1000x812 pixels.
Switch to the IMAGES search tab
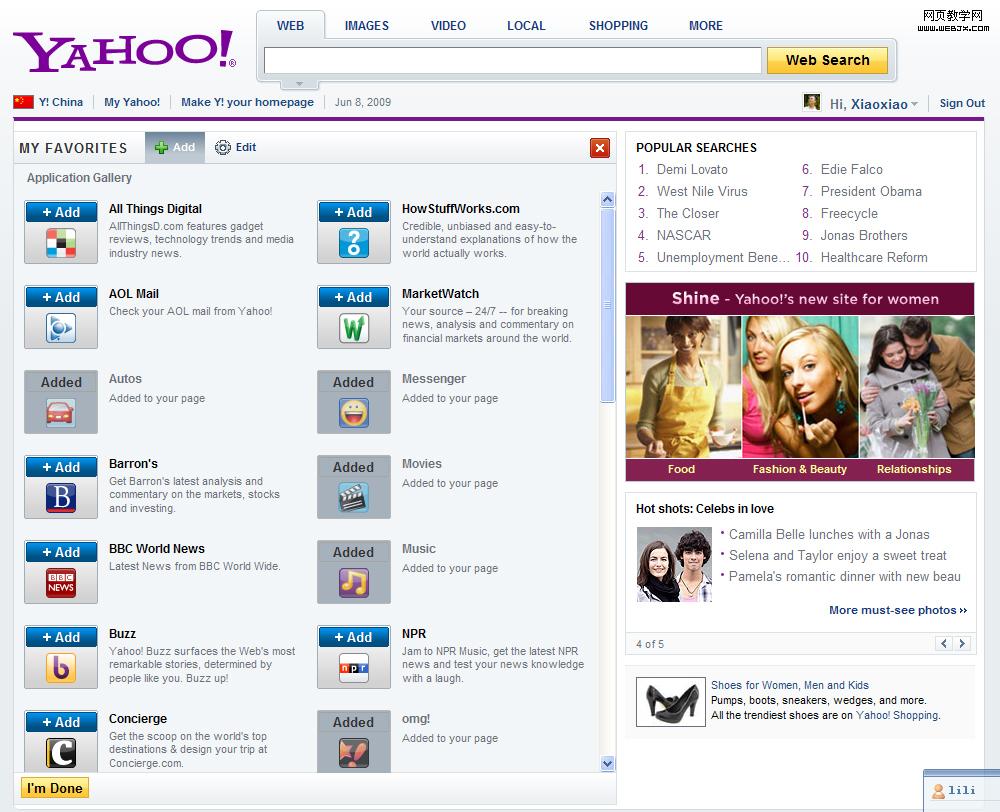pos(367,26)
